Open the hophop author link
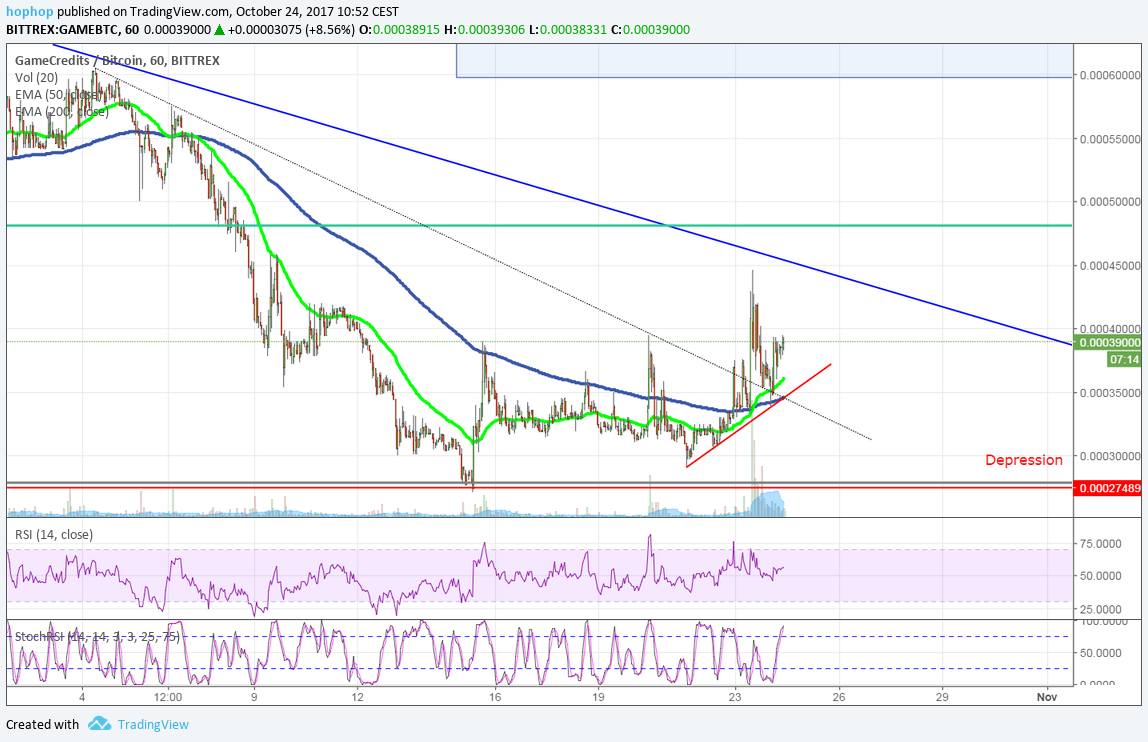 tap(29, 12)
